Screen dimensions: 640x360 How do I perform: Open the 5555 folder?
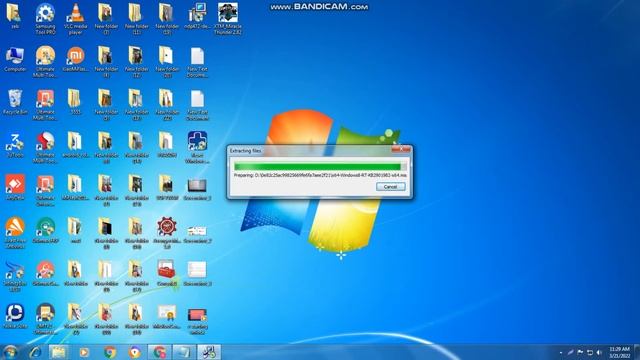tap(75, 102)
